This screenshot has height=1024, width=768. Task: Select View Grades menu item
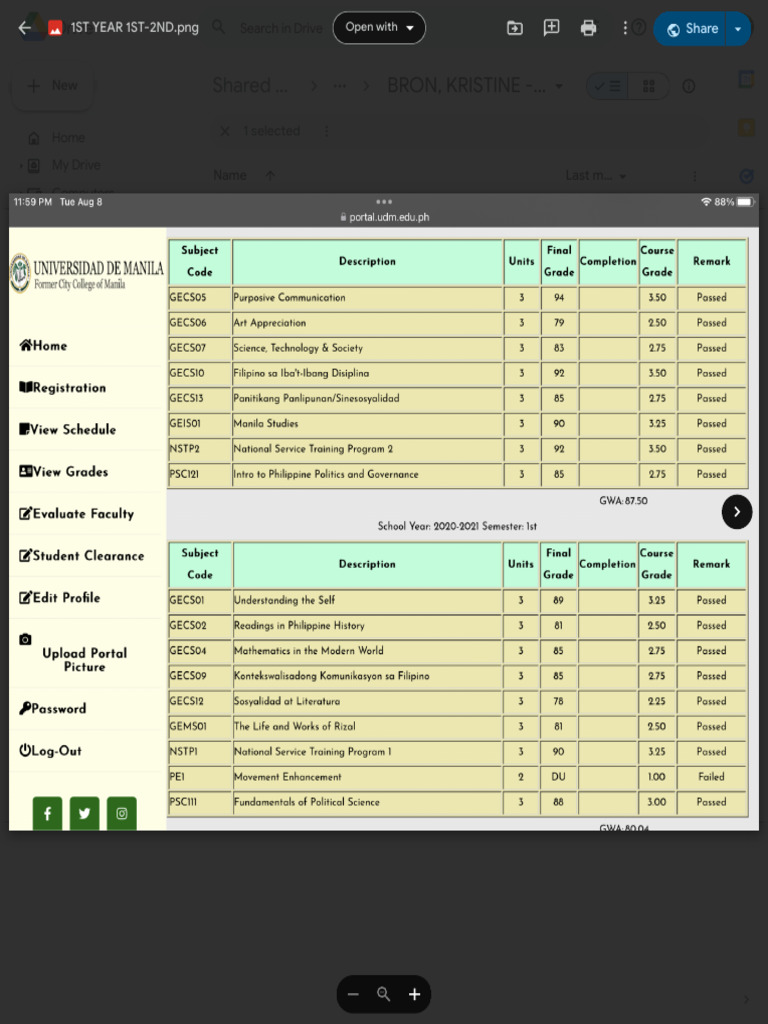point(64,472)
